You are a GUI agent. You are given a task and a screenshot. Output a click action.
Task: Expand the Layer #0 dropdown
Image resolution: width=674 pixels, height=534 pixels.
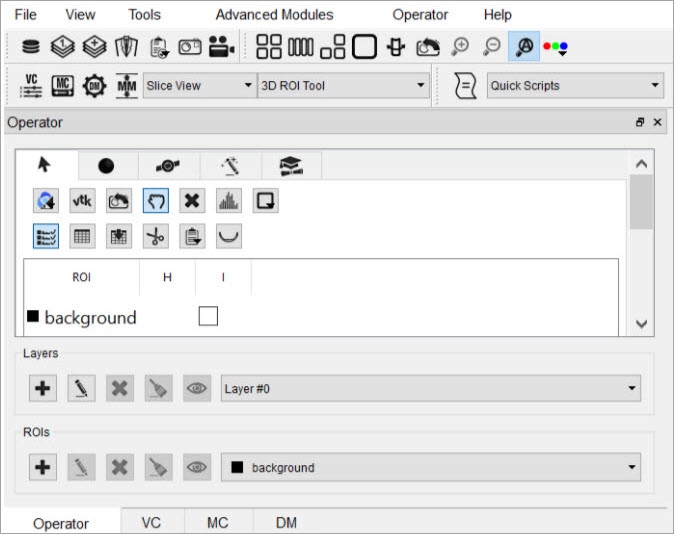click(x=430, y=389)
